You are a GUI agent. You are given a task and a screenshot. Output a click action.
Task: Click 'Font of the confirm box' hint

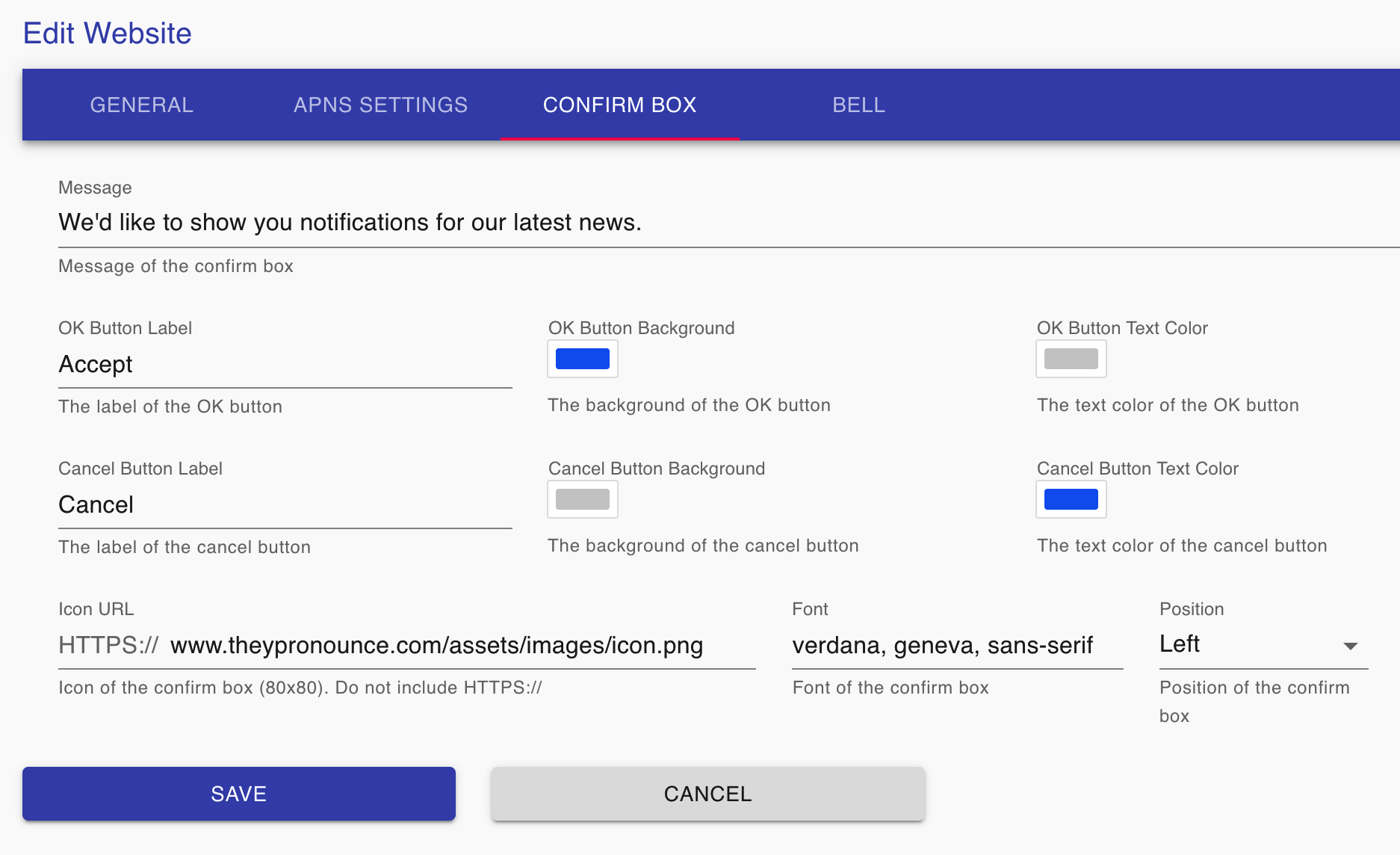coord(891,688)
